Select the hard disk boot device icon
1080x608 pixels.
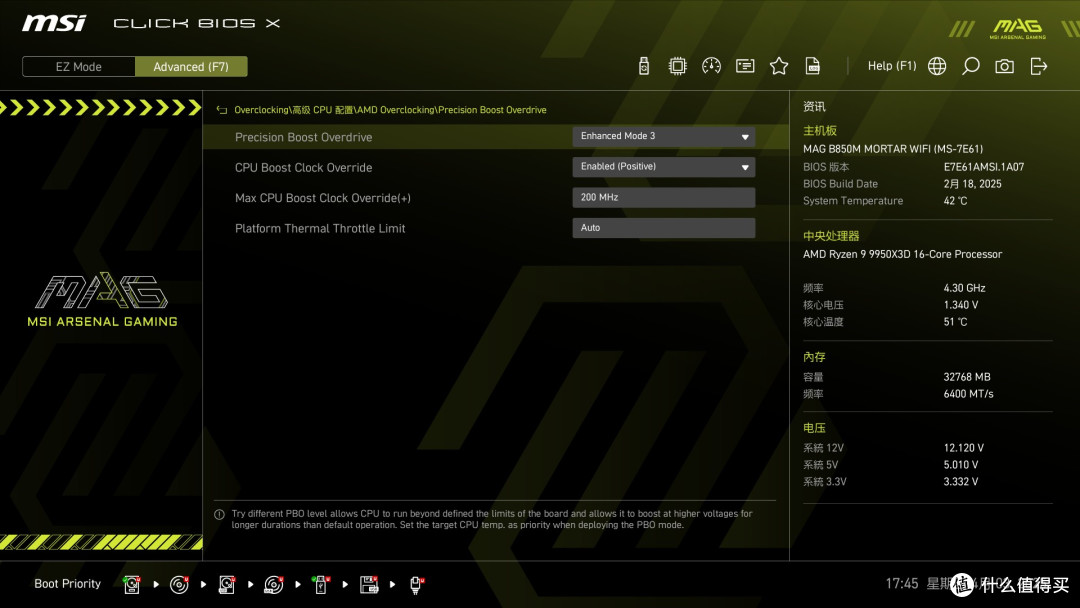point(132,585)
